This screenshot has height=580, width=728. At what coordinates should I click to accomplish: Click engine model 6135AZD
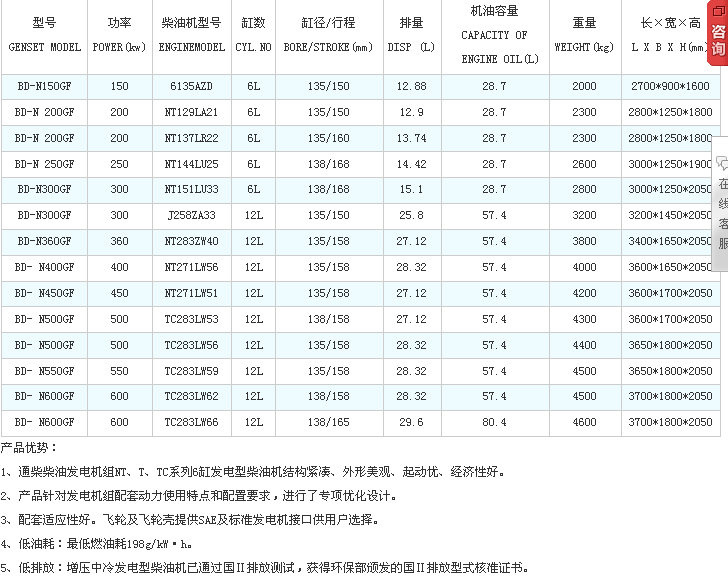[x=191, y=87]
